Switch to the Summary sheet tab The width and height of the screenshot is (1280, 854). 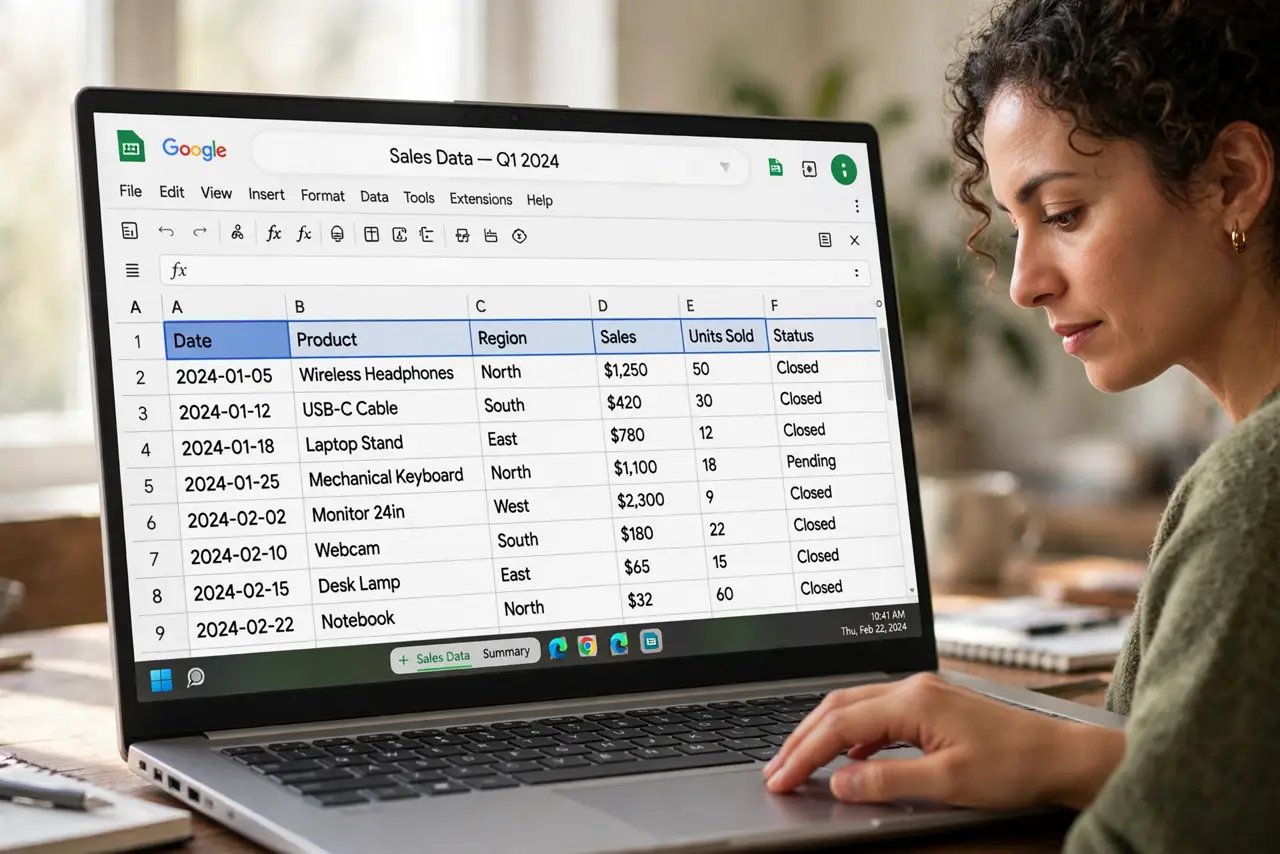[506, 652]
